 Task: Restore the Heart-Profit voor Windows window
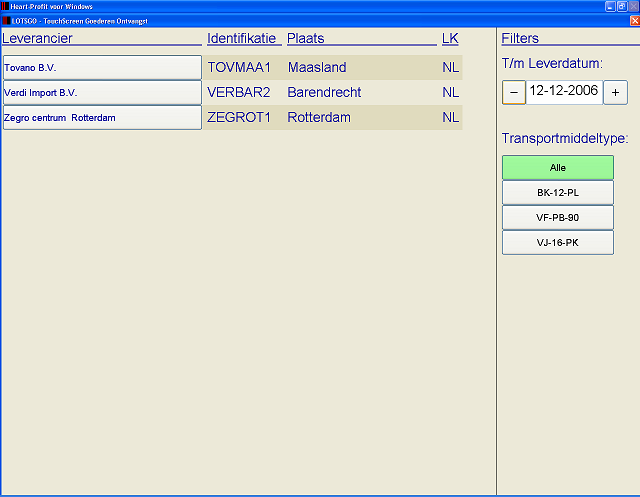(x=622, y=6)
